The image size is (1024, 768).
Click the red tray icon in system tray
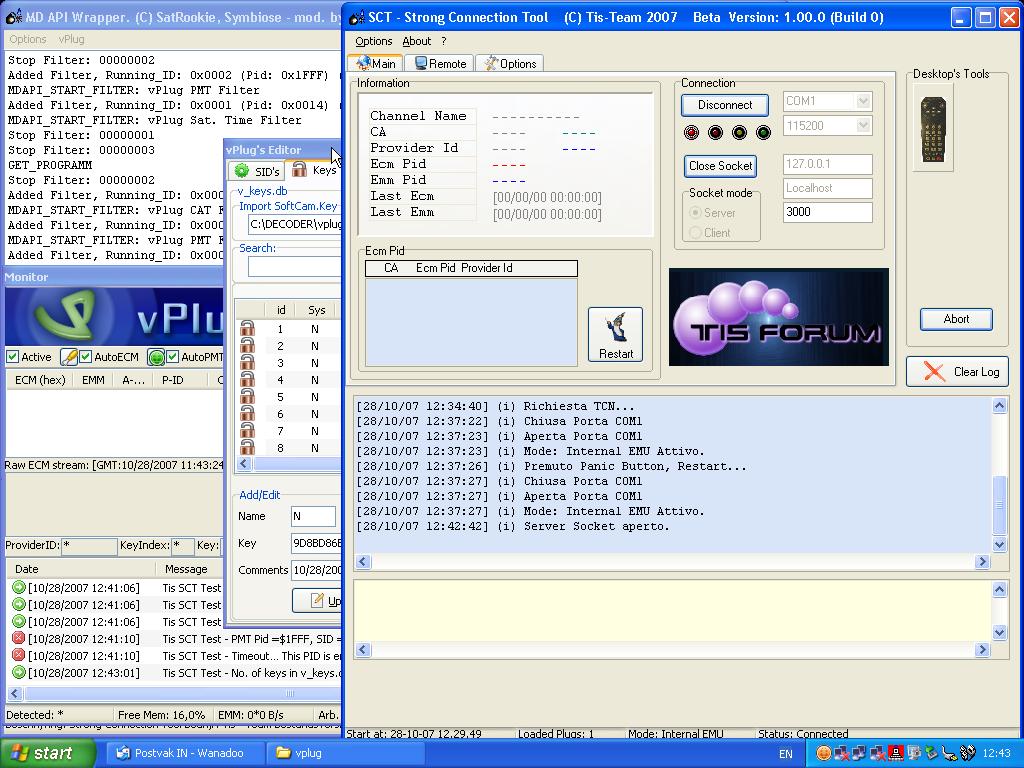coord(897,754)
